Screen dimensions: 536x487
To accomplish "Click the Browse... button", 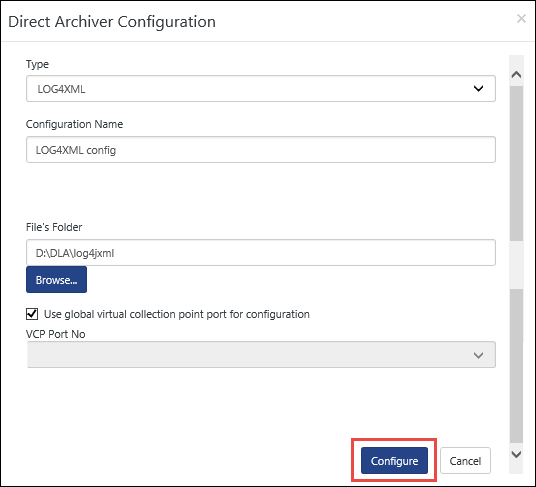I will (x=56, y=280).
